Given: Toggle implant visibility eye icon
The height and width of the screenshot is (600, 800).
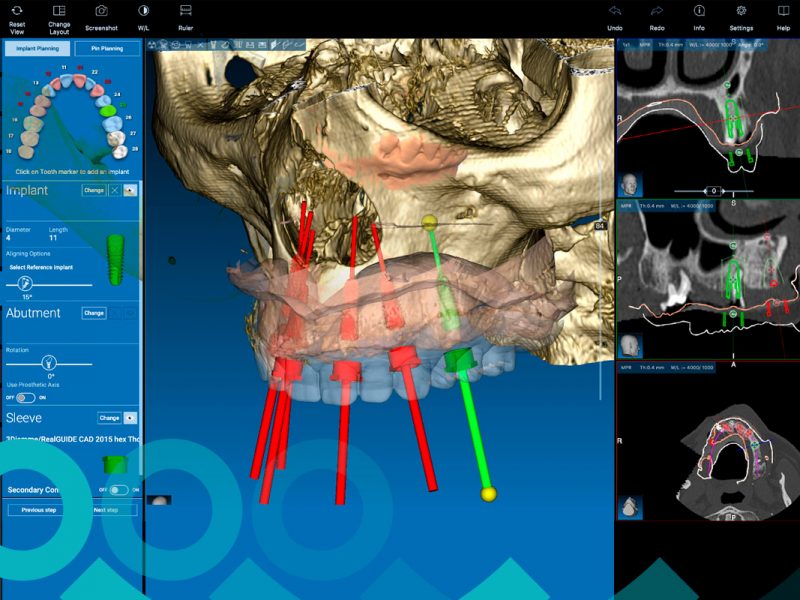Looking at the screenshot, I should [x=131, y=190].
